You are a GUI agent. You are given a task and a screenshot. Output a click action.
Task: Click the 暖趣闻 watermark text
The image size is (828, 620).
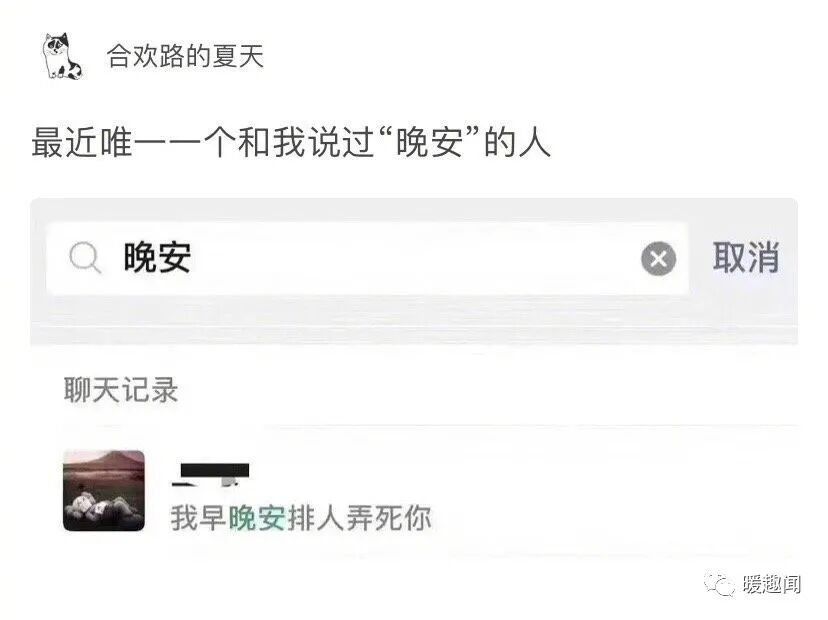[x=771, y=584]
